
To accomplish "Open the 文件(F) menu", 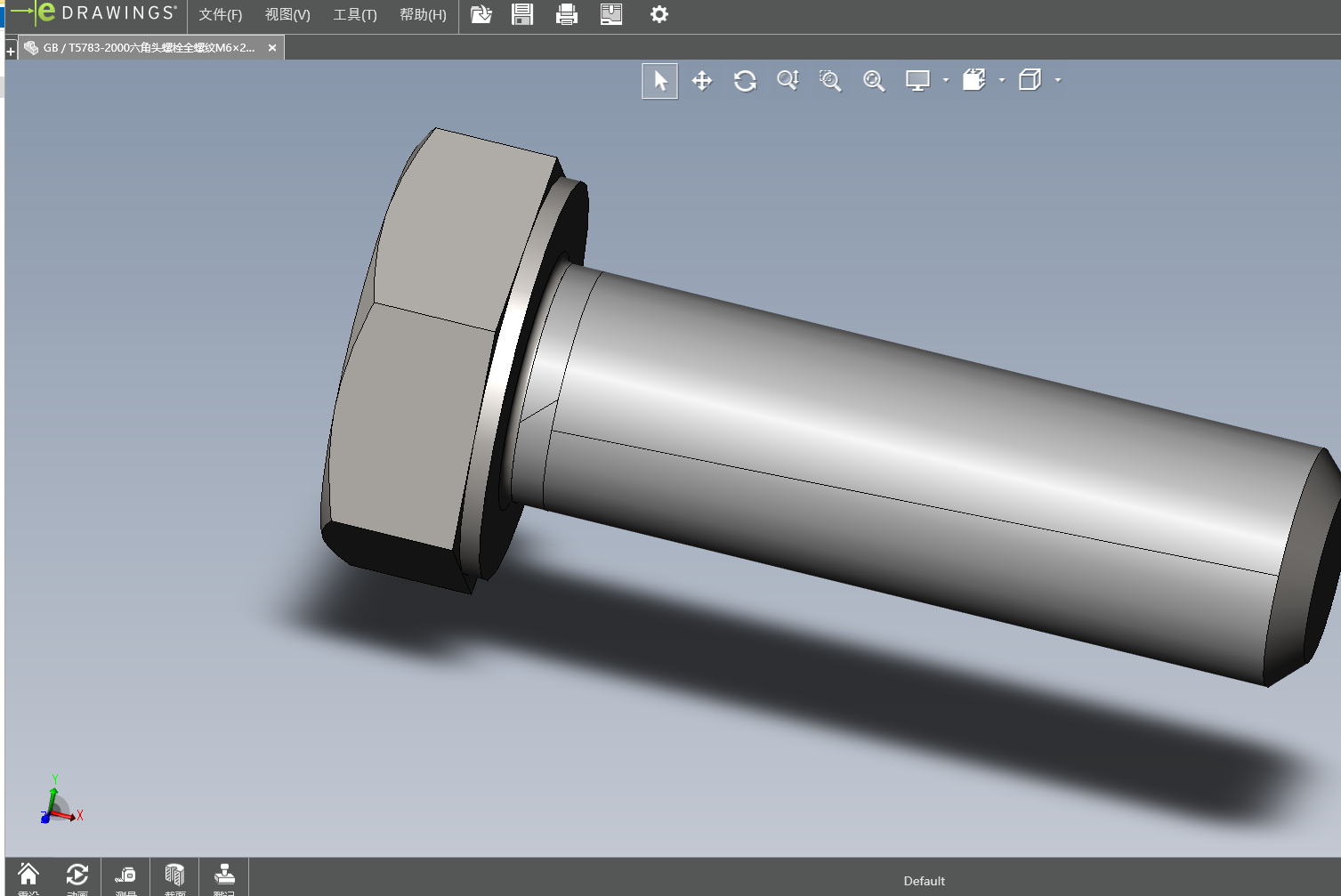I will click(220, 15).
